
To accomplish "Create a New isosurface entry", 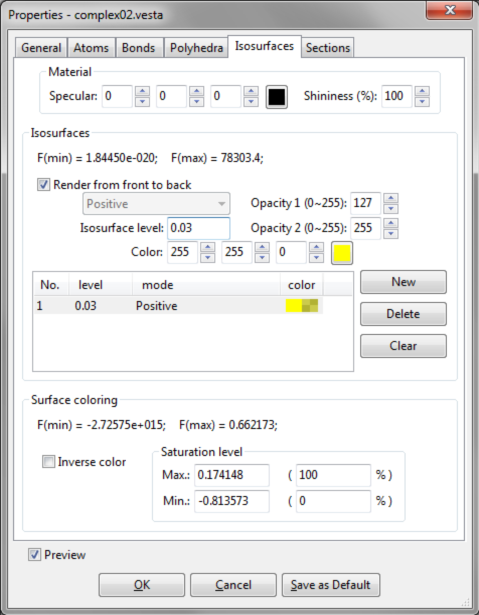I will [x=403, y=282].
